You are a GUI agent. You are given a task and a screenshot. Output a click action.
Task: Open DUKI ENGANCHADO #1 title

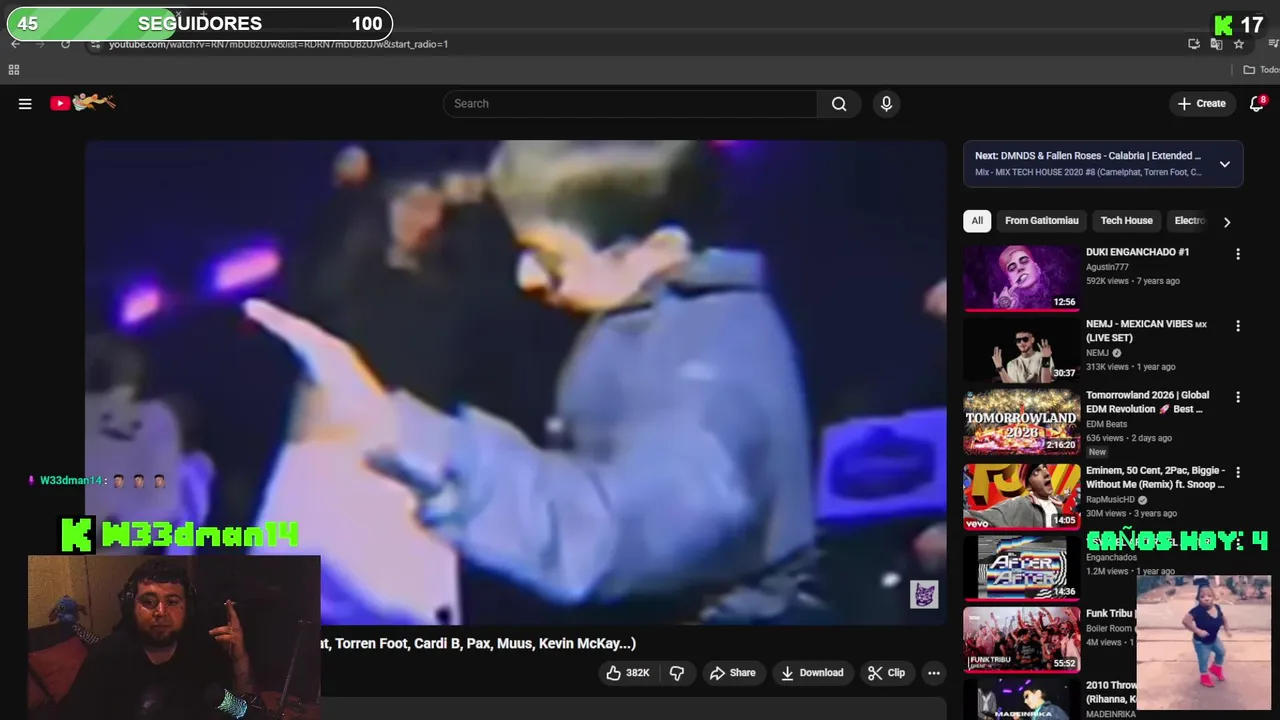pos(1137,252)
